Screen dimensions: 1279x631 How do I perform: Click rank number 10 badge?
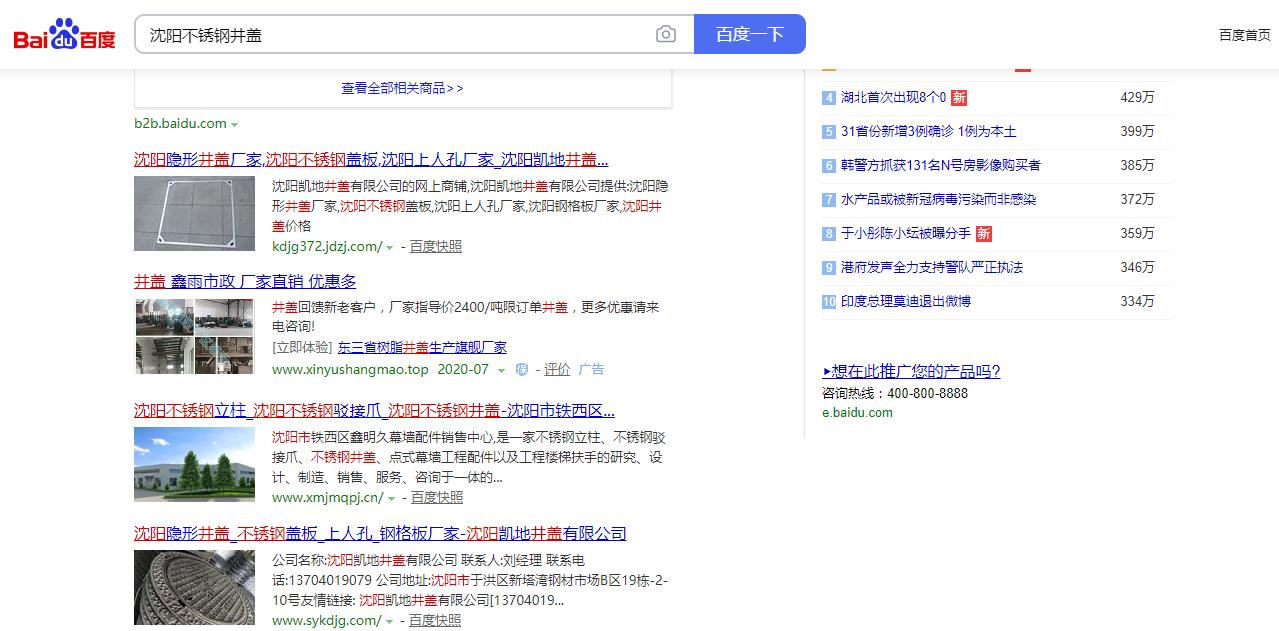click(828, 302)
